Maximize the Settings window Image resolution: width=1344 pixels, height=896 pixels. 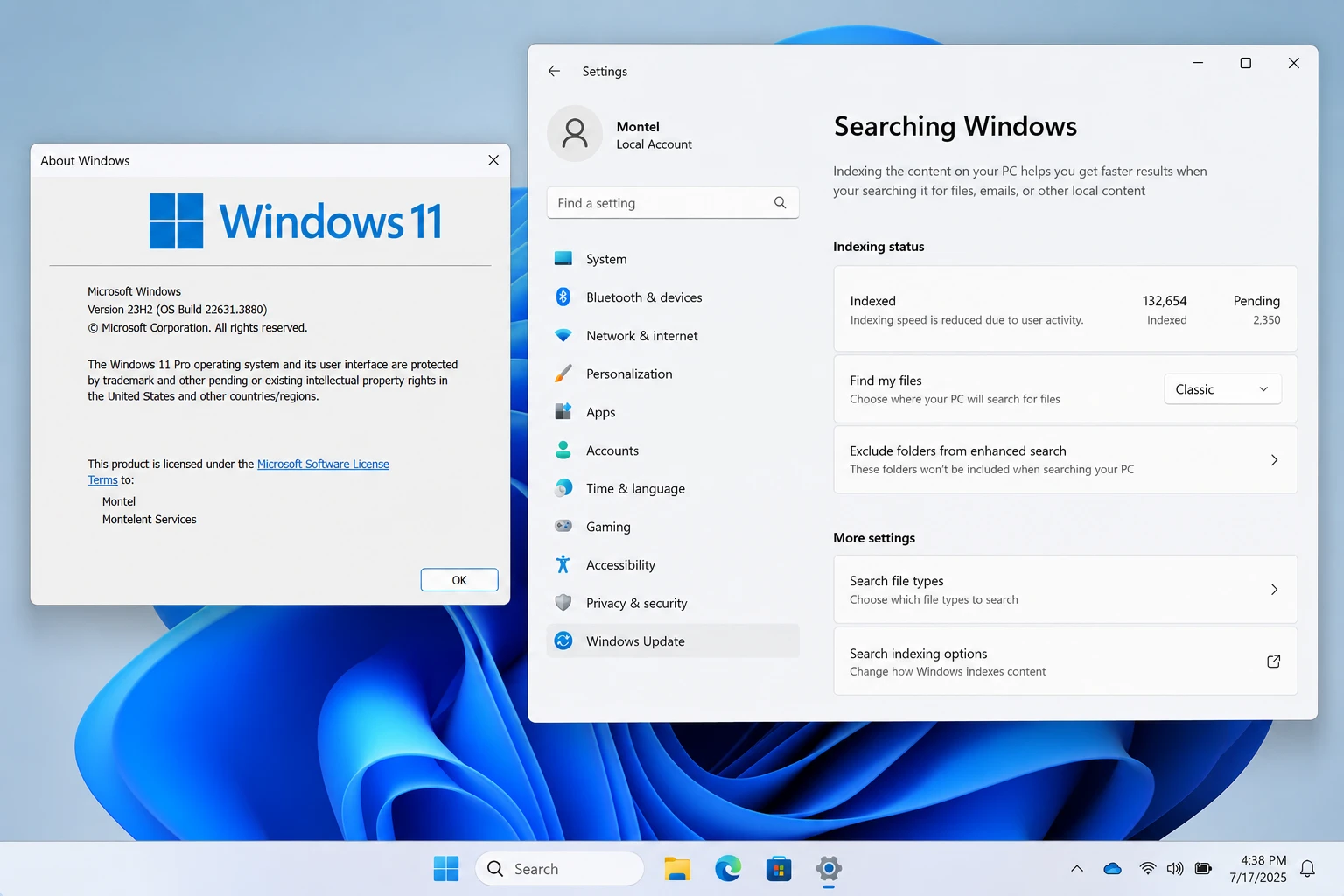[1246, 63]
